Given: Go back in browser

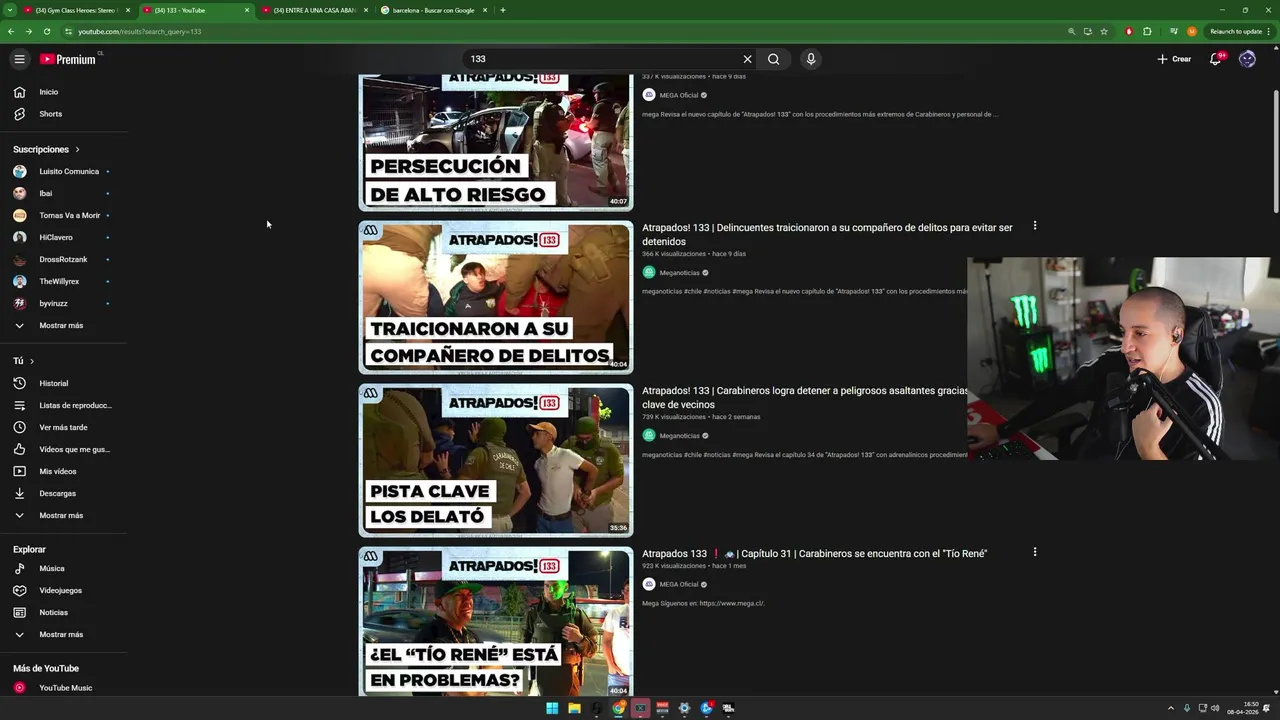Looking at the screenshot, I should tap(11, 31).
